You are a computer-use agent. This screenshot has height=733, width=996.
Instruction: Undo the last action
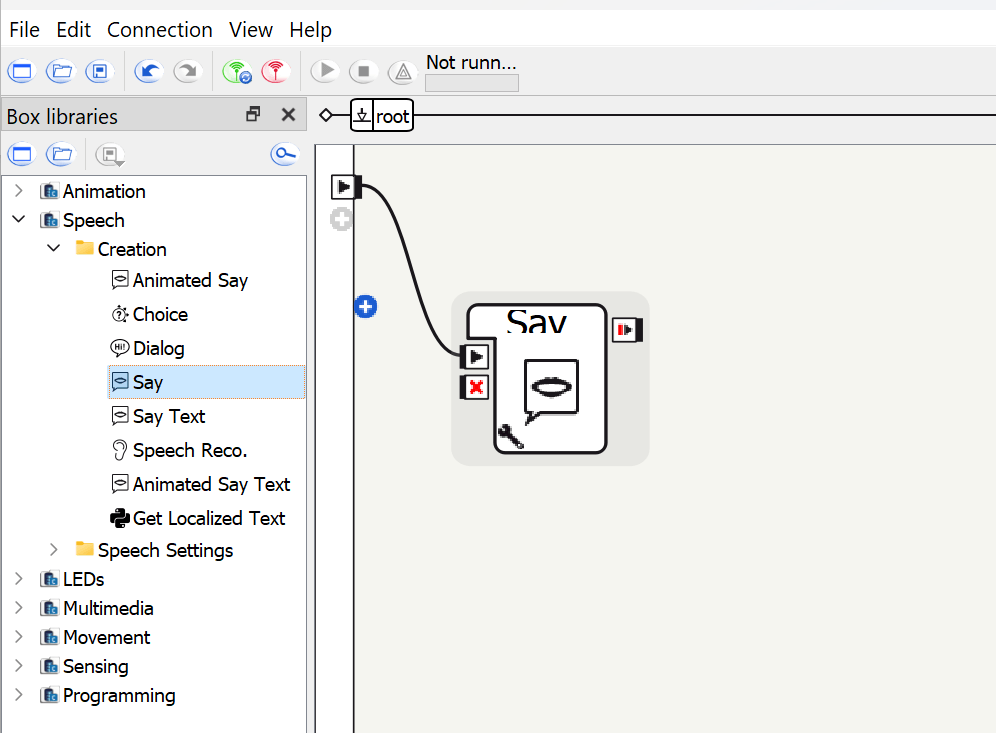coord(149,72)
